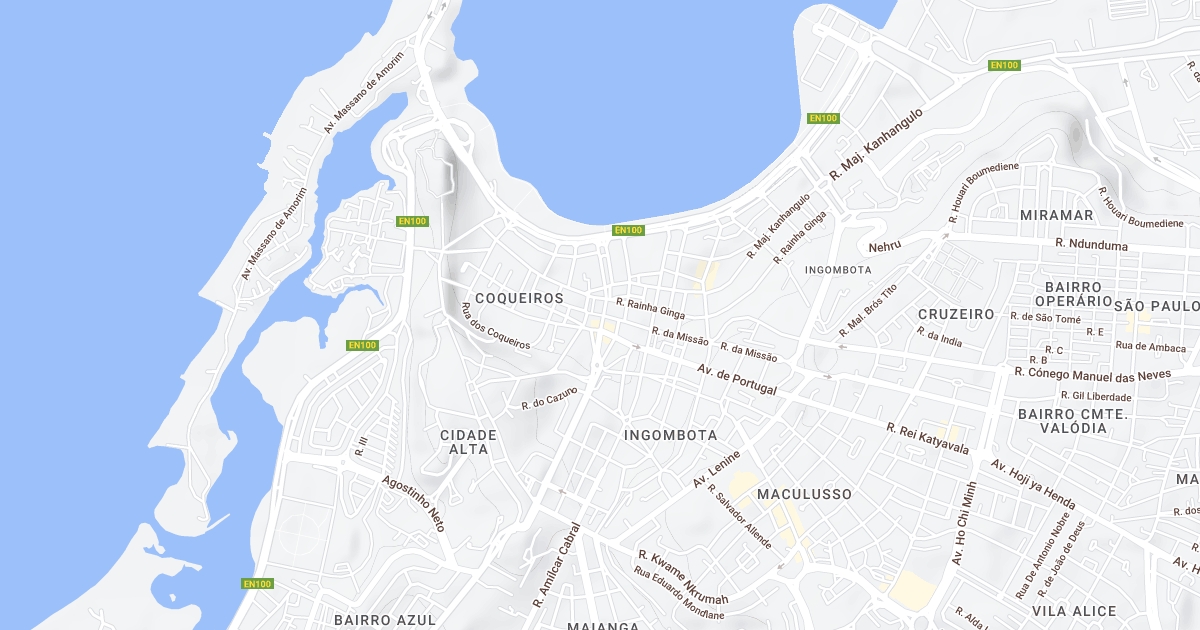Image resolution: width=1200 pixels, height=630 pixels.
Task: Click the R. Rei Katyavala street name
Action: coord(928,438)
